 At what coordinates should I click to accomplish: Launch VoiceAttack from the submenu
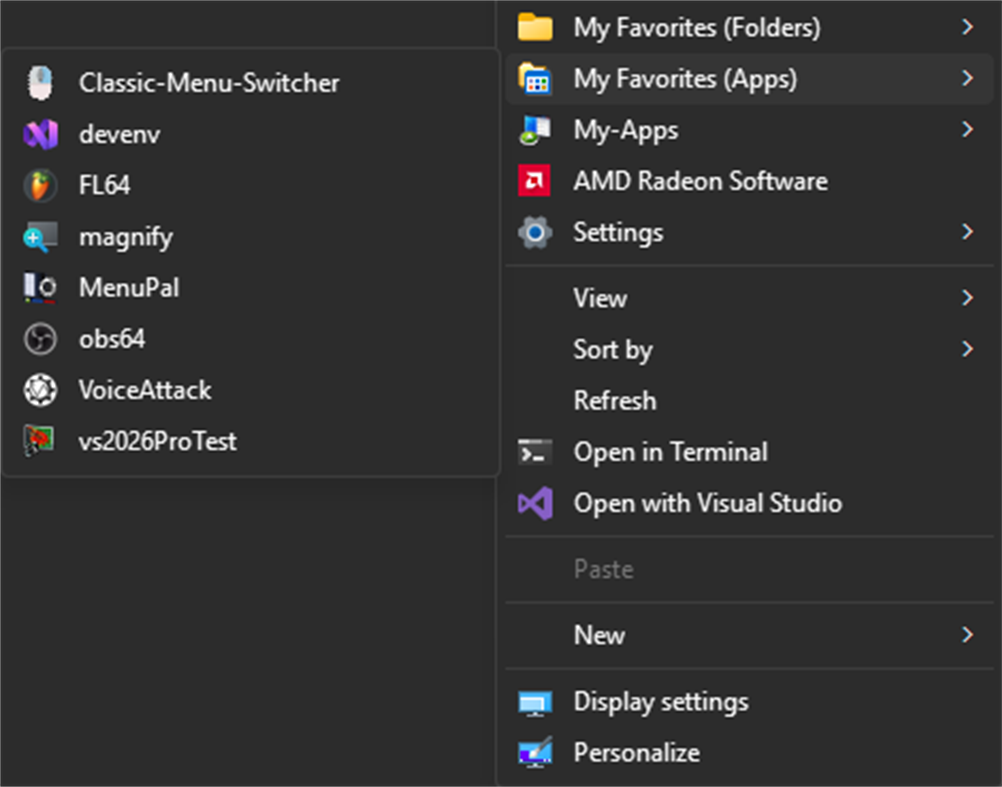pos(250,390)
